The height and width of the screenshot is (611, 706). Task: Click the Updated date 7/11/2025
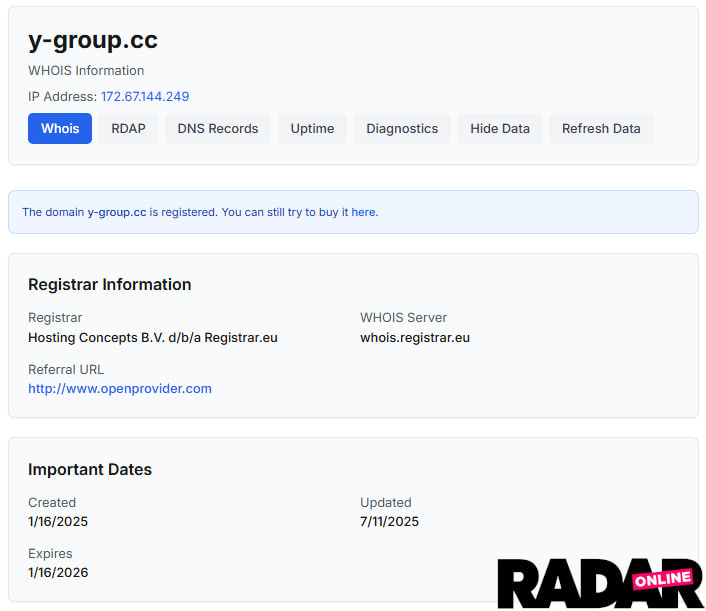[389, 521]
